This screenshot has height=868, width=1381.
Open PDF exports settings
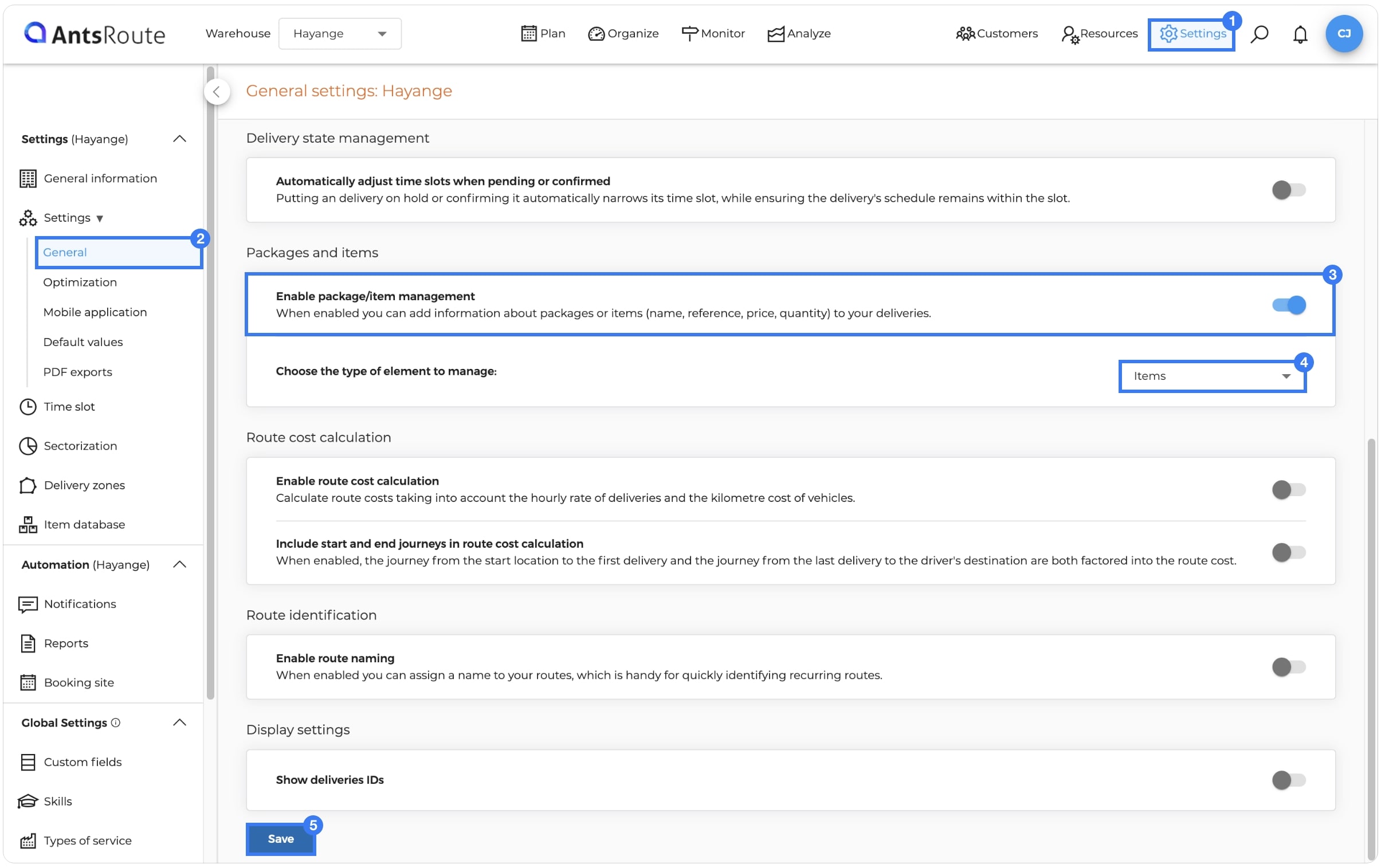(x=77, y=372)
